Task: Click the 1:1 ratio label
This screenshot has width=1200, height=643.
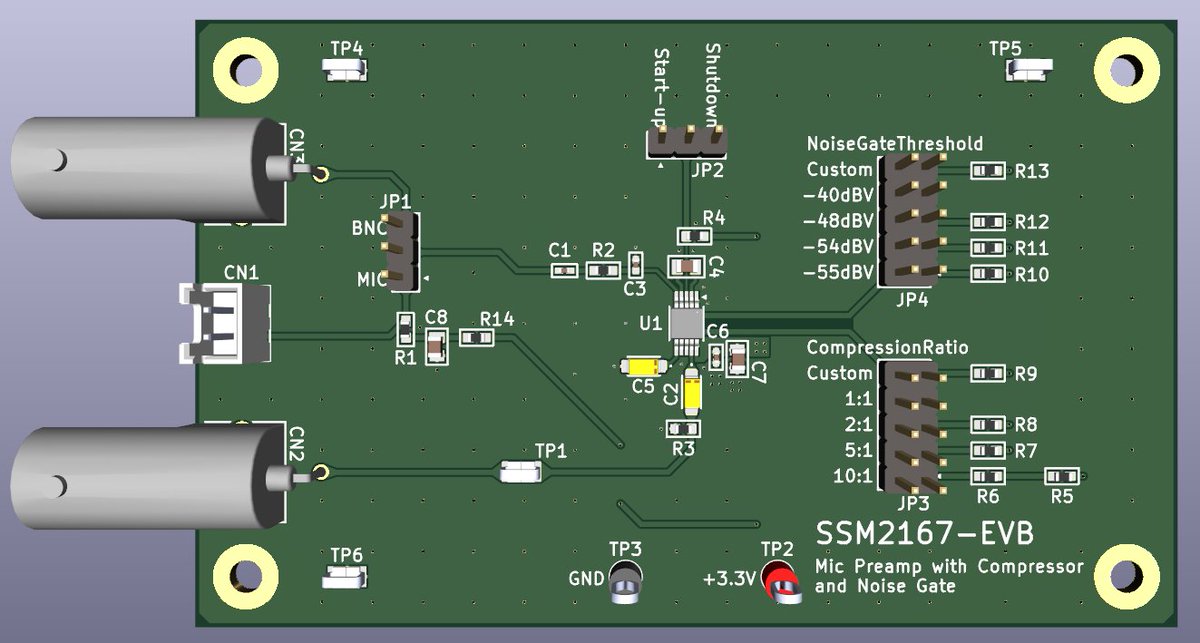Action: click(x=859, y=397)
